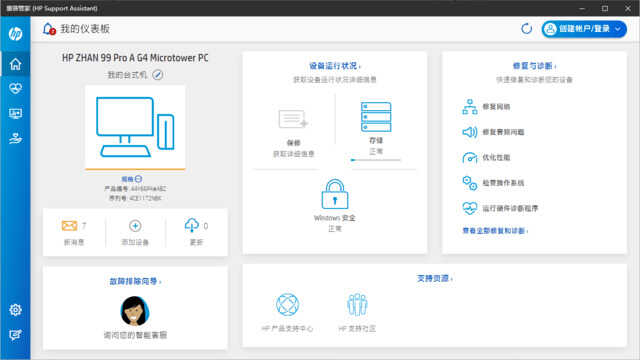
Task: Minimize the HP Support Assistant window
Action: [582, 8]
